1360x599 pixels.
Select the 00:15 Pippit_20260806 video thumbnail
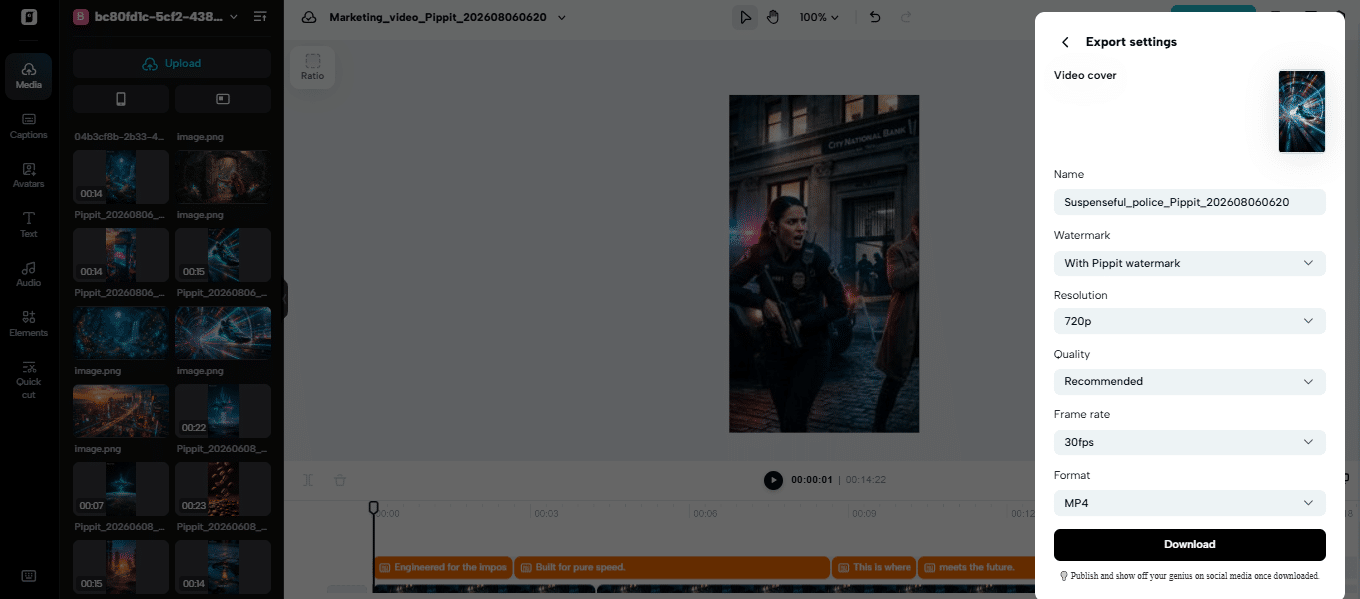coord(223,254)
